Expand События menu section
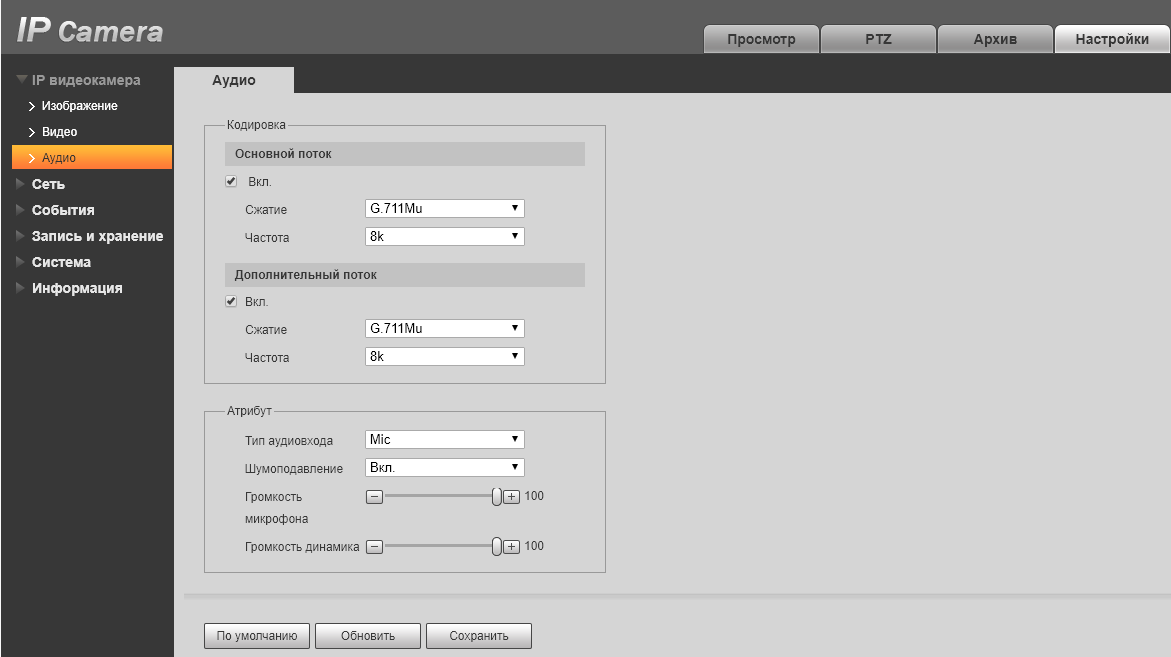Image resolution: width=1171 pixels, height=657 pixels. tap(55, 210)
